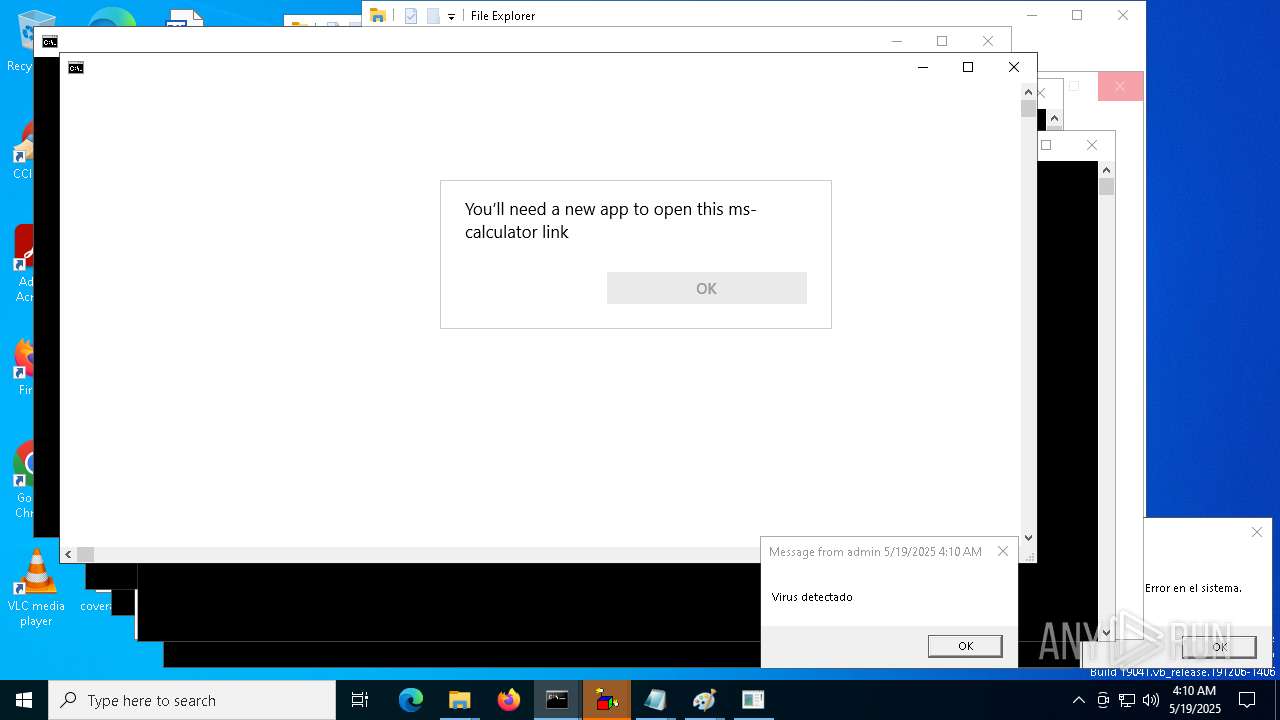
Task: Click the Type here to search box
Action: 192,700
